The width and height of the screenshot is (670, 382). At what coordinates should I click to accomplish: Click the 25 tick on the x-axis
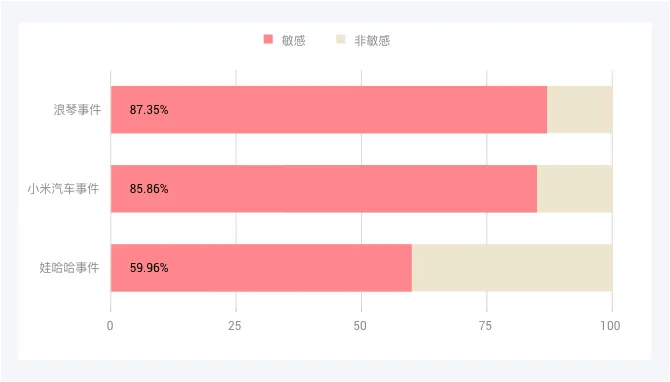[x=235, y=326]
